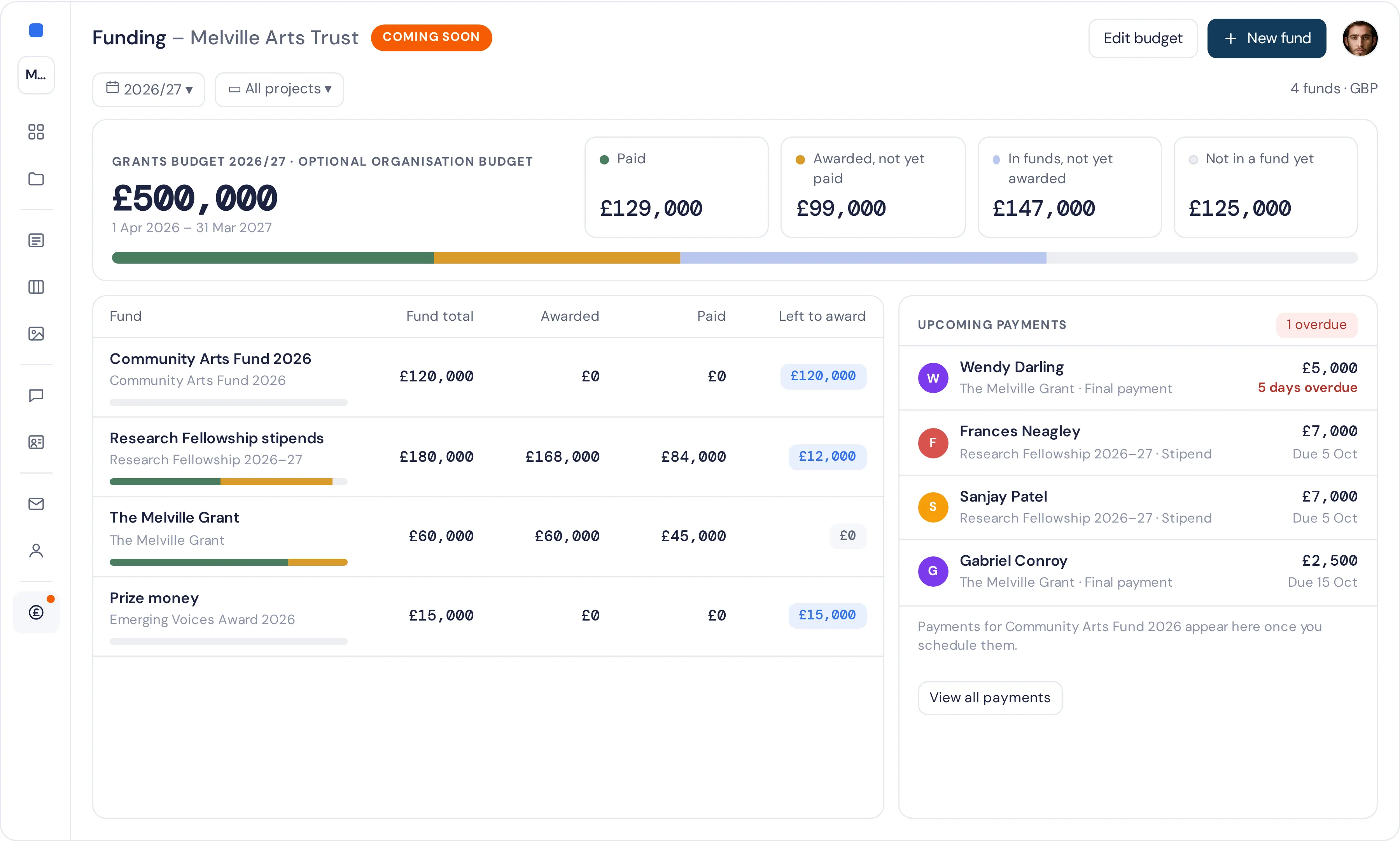Open the form lines icon in sidebar
The image size is (1400, 841).
click(x=36, y=240)
